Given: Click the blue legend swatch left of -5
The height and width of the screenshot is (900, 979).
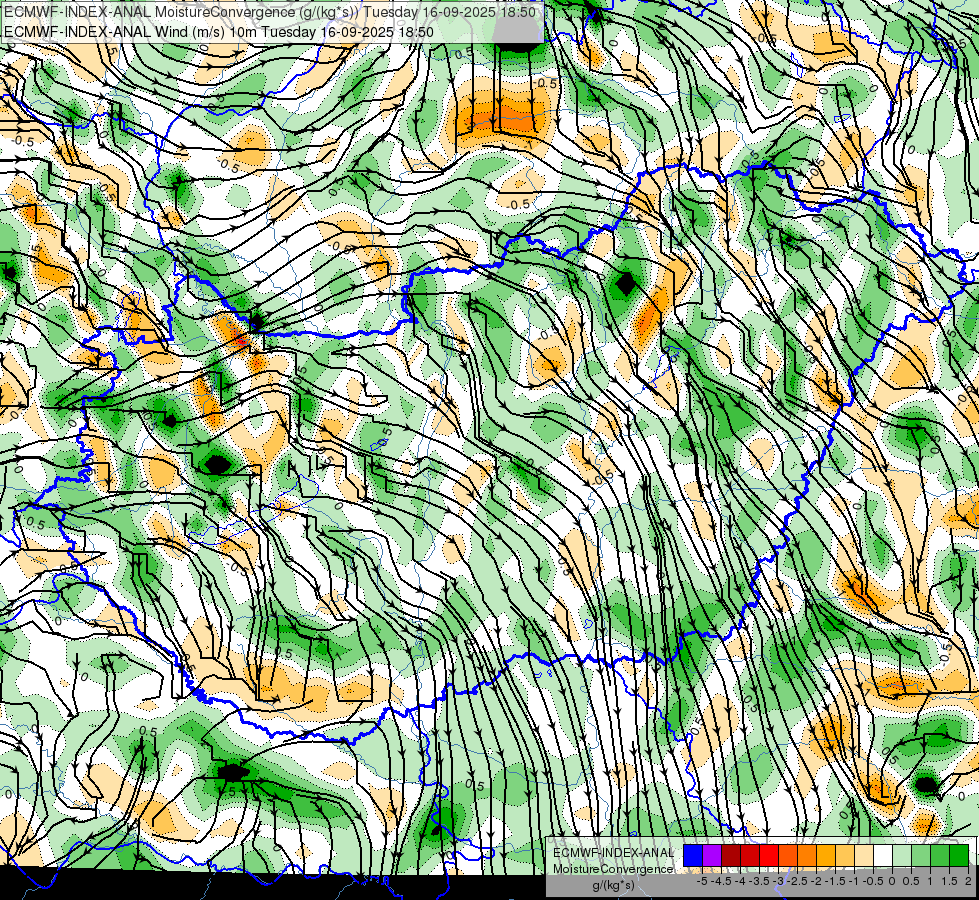Looking at the screenshot, I should (x=693, y=855).
